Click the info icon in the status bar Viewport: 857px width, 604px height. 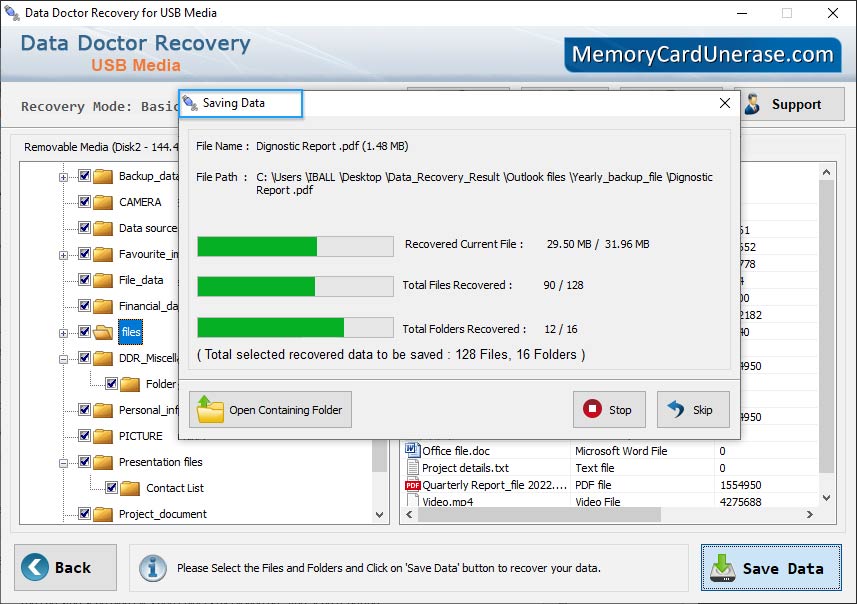(152, 568)
